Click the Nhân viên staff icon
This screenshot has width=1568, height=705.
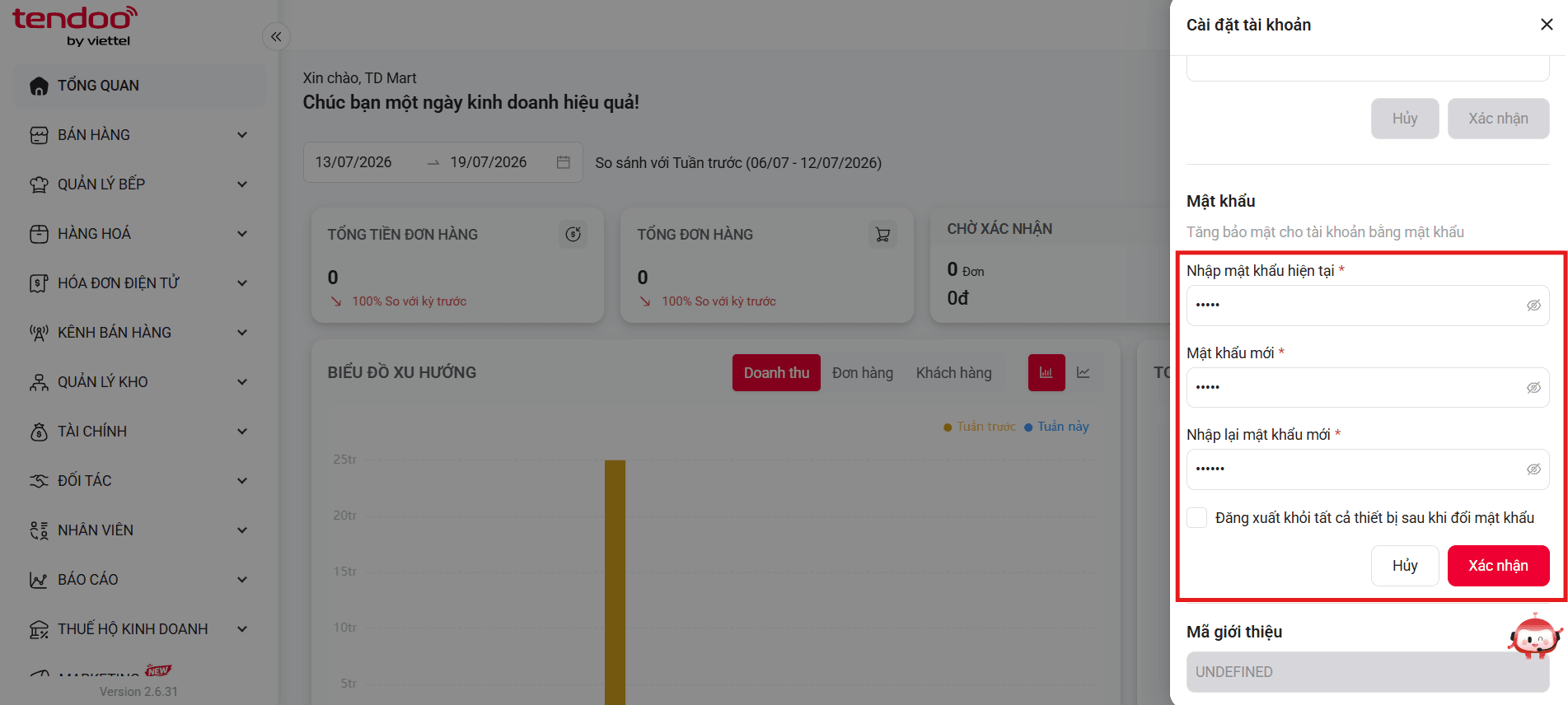coord(39,530)
